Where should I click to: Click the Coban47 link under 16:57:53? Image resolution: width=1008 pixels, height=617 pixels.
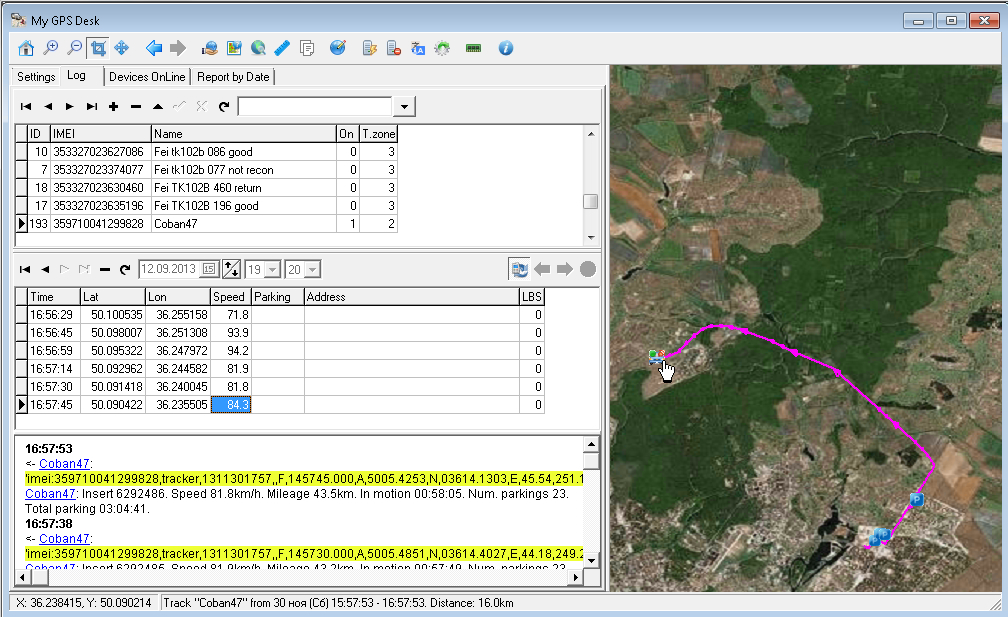[64, 464]
